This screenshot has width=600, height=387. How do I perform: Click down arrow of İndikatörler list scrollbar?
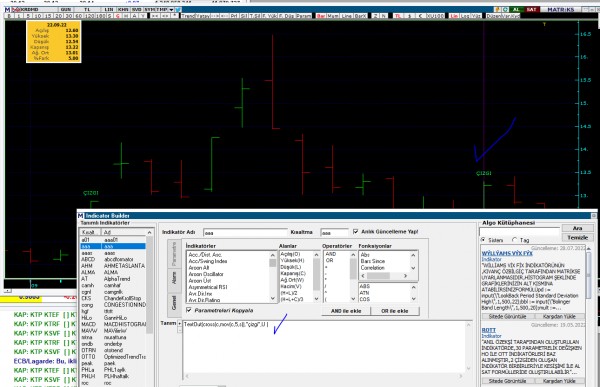[273, 298]
